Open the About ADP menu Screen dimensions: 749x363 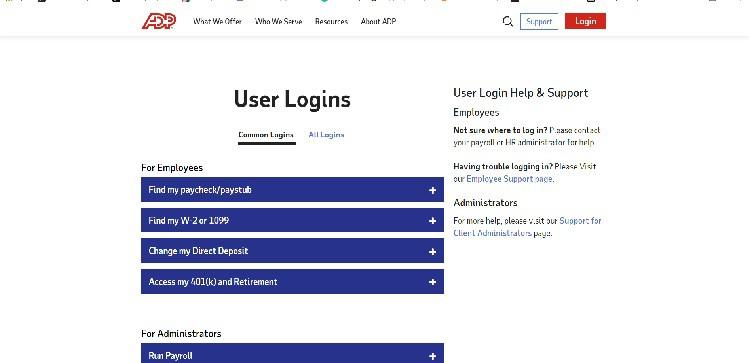tap(378, 21)
